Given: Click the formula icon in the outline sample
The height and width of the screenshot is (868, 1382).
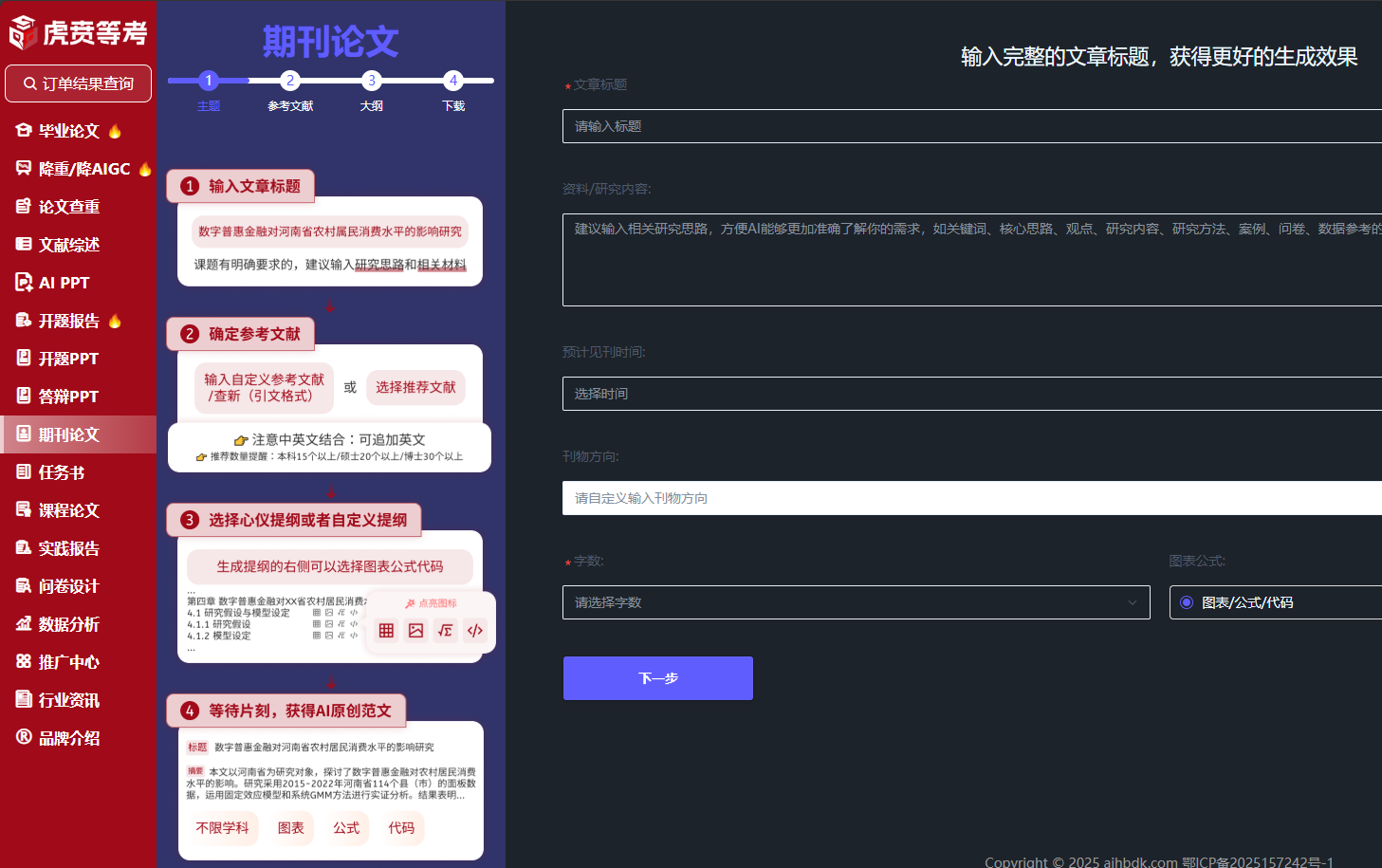Looking at the screenshot, I should pyautogui.click(x=445, y=630).
